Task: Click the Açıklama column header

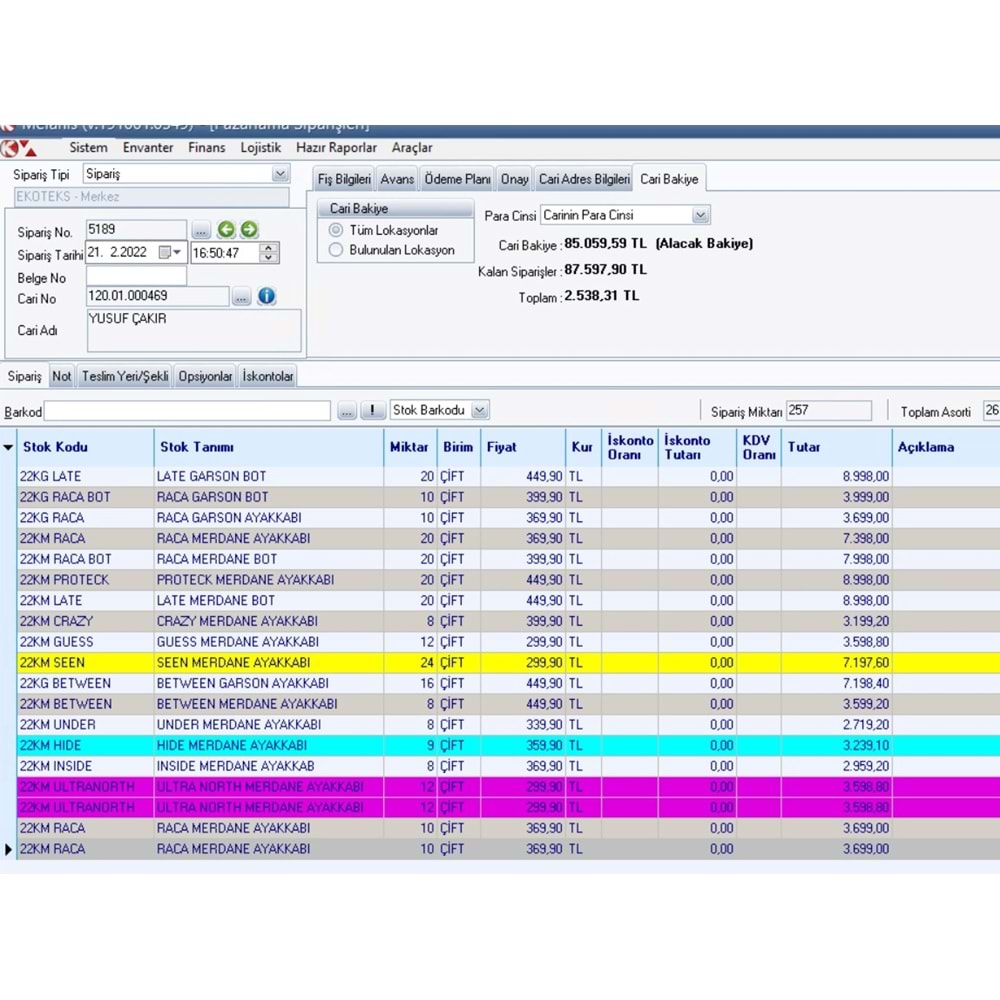Action: click(946, 448)
